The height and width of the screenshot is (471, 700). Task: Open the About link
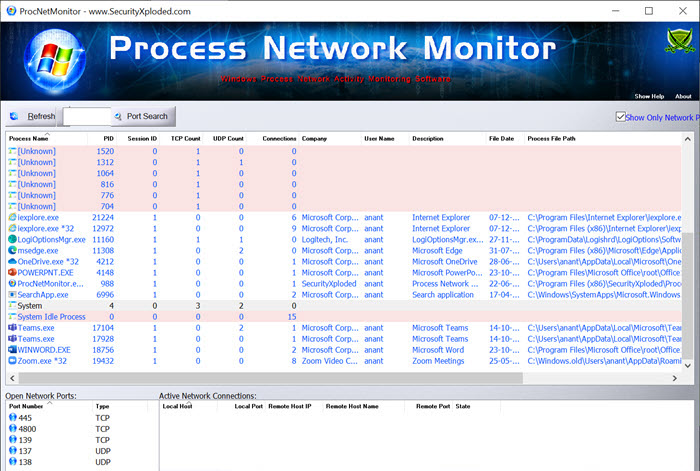pos(683,96)
